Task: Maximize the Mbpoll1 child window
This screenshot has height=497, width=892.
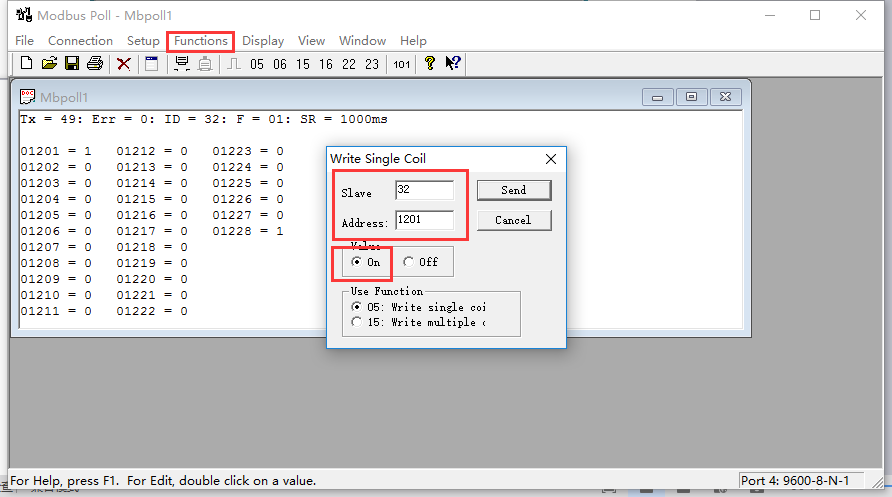Action: tap(691, 97)
